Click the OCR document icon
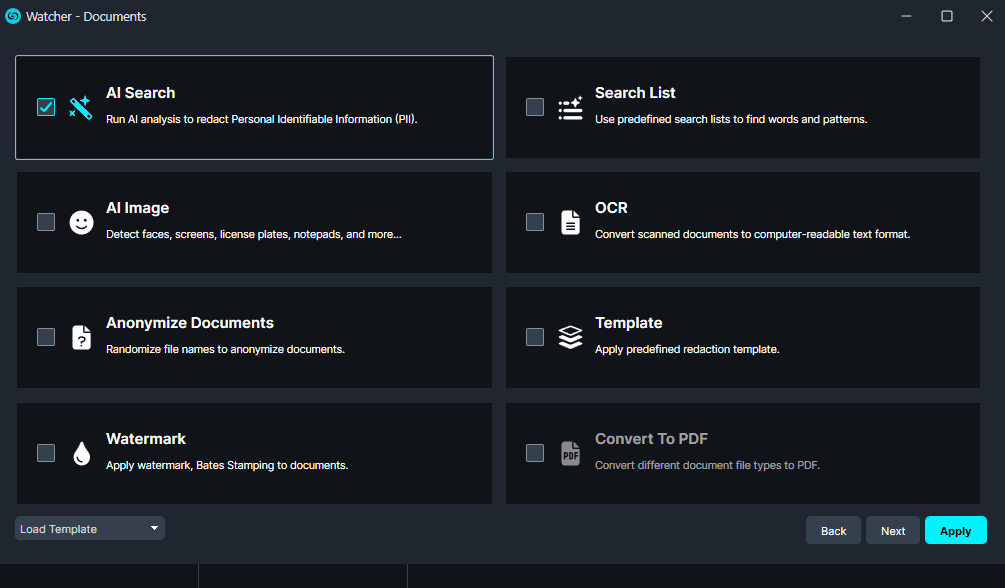Image resolution: width=1005 pixels, height=588 pixels. click(570, 222)
